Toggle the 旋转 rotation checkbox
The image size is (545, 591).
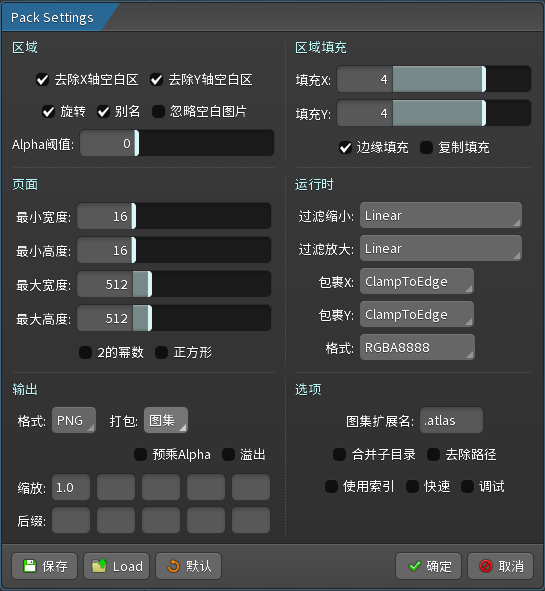pos(48,112)
